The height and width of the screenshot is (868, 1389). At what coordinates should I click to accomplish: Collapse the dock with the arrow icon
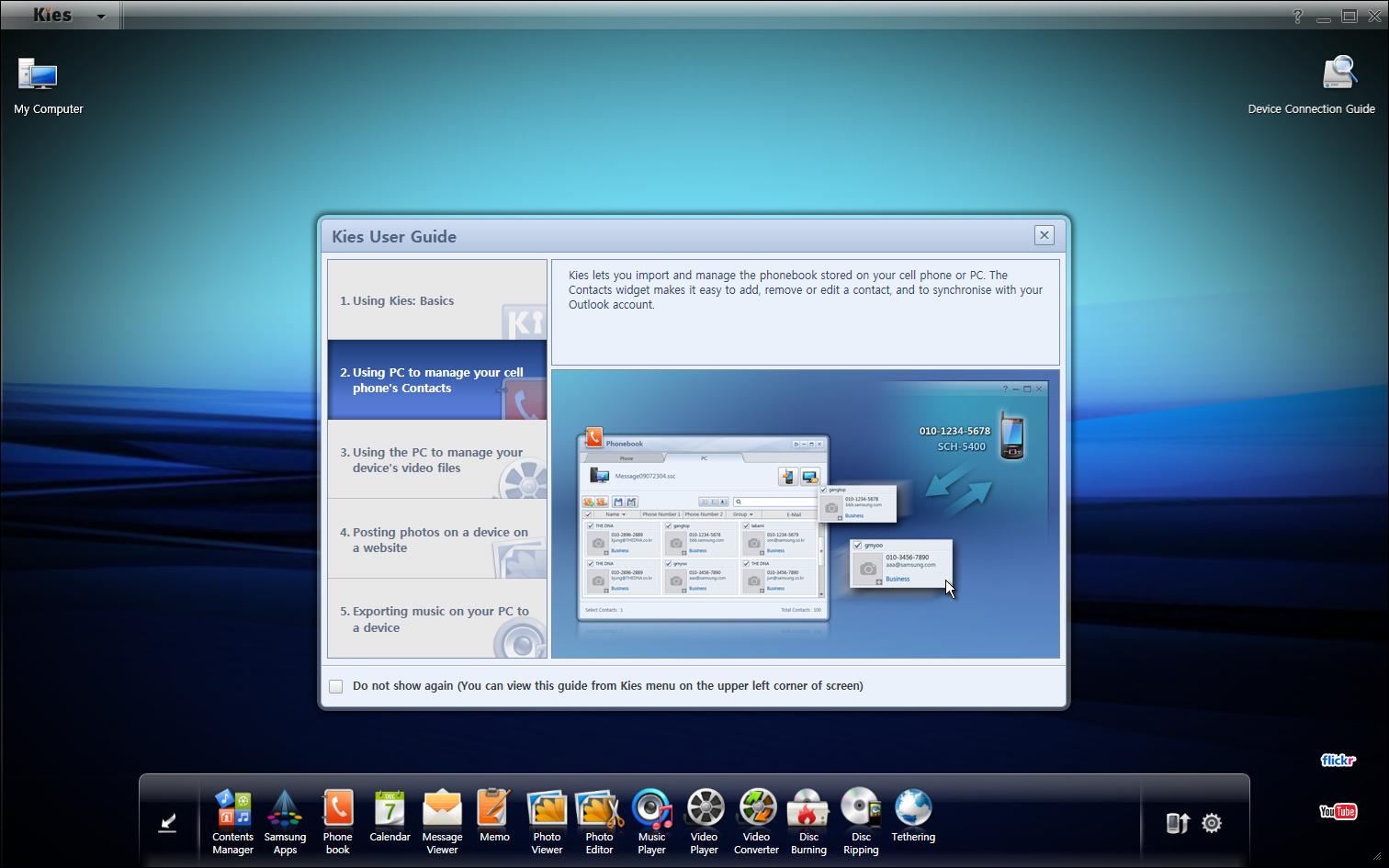coord(167,823)
